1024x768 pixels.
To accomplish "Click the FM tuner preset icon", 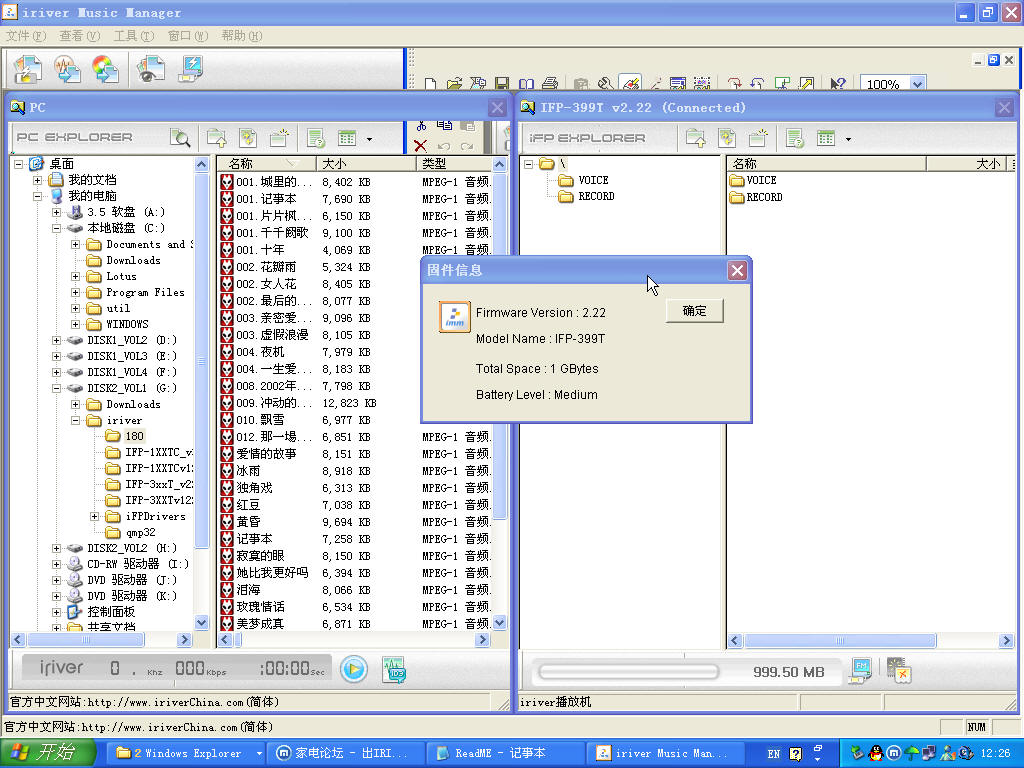I will 861,671.
